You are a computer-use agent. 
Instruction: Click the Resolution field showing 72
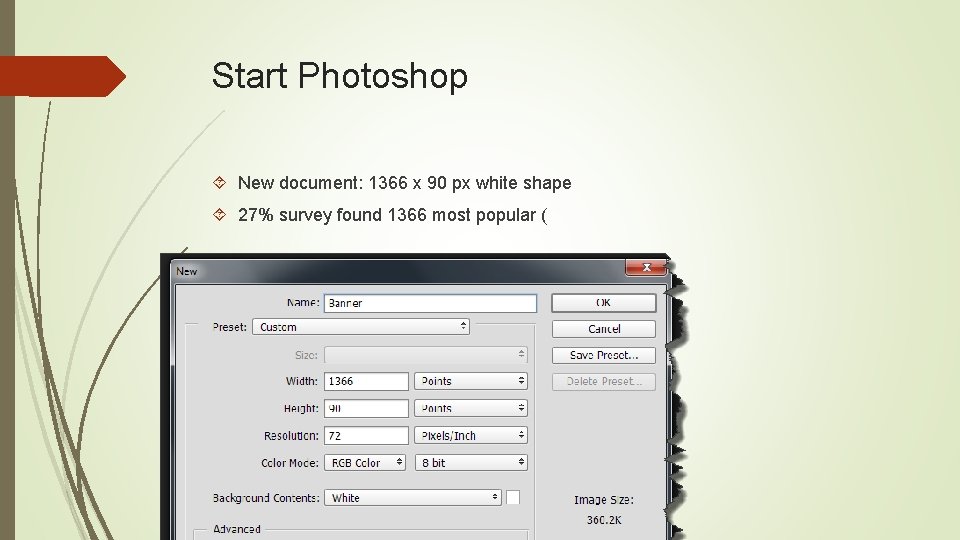tap(366, 435)
